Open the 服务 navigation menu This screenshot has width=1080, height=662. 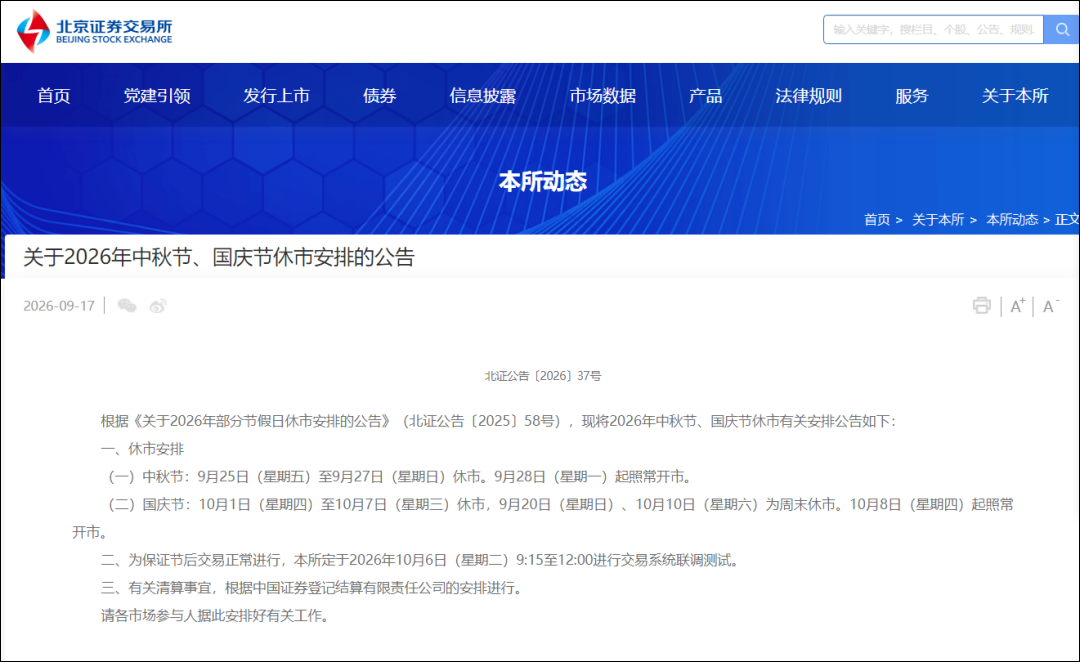pos(912,96)
